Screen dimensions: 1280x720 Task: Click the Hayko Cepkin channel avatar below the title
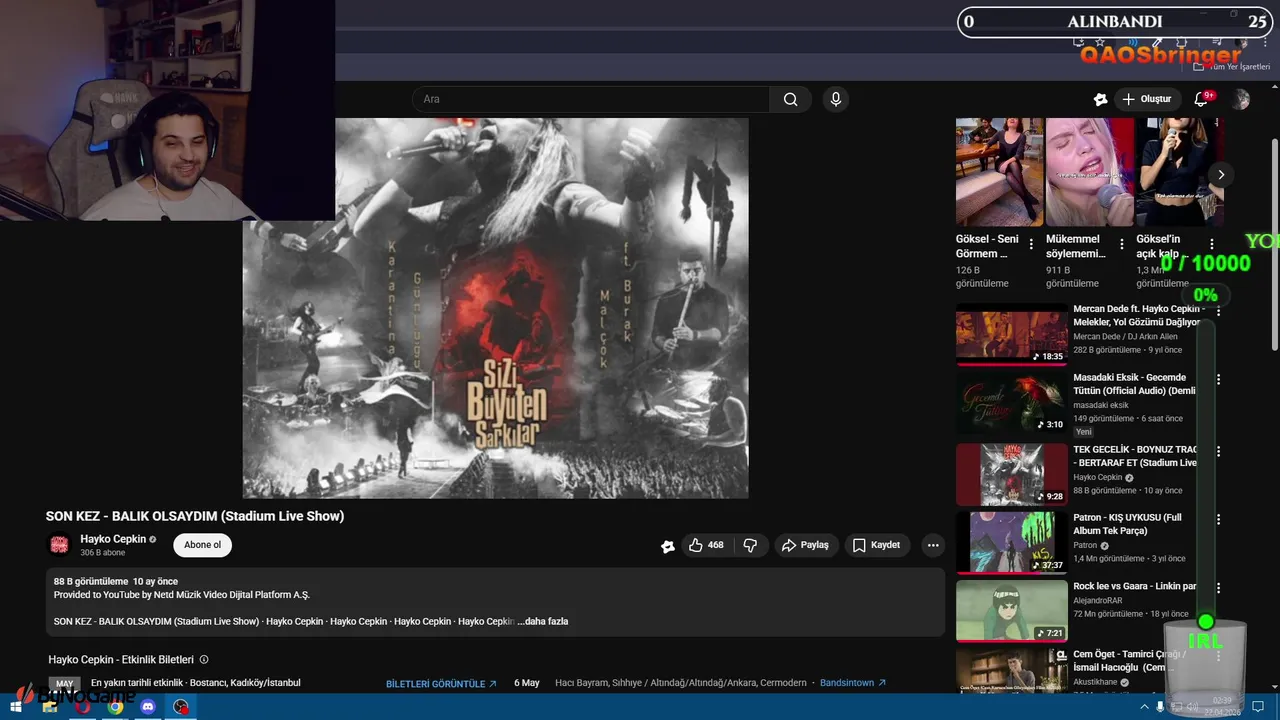[59, 545]
